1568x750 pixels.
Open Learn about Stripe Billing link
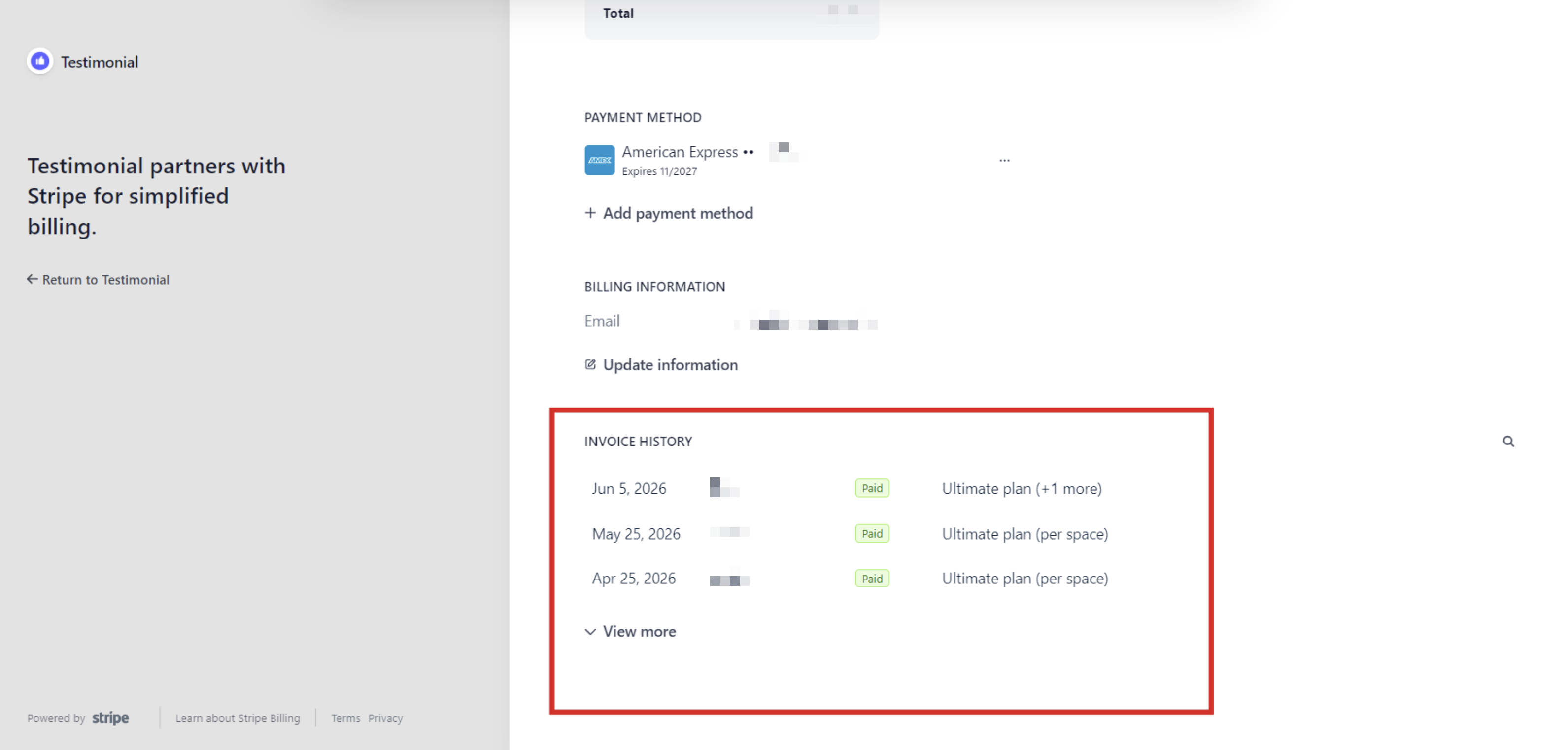238,718
